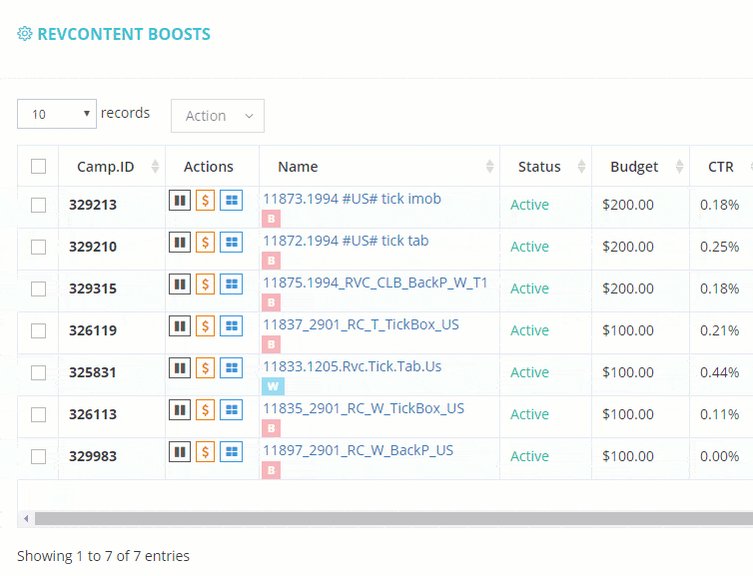Pause campaign 325831
753x576 pixels.
point(180,368)
